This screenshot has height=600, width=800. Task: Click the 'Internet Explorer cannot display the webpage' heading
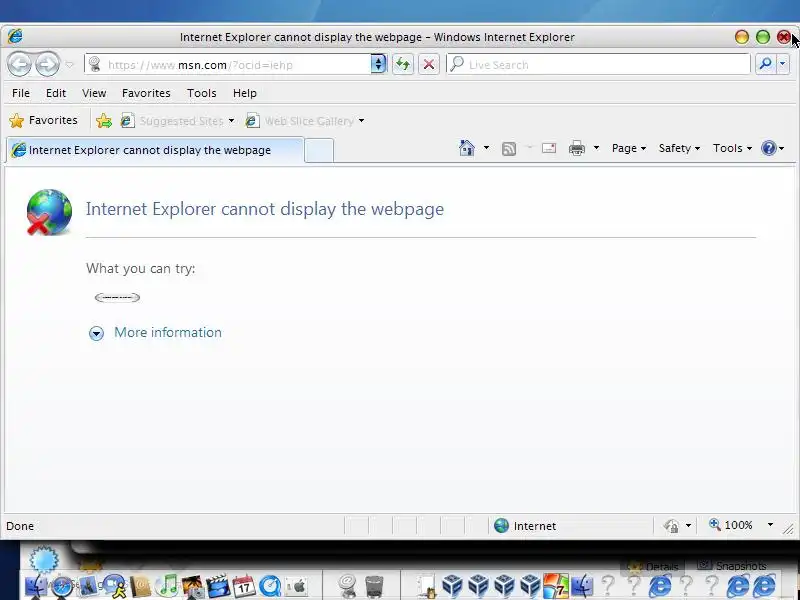(265, 209)
